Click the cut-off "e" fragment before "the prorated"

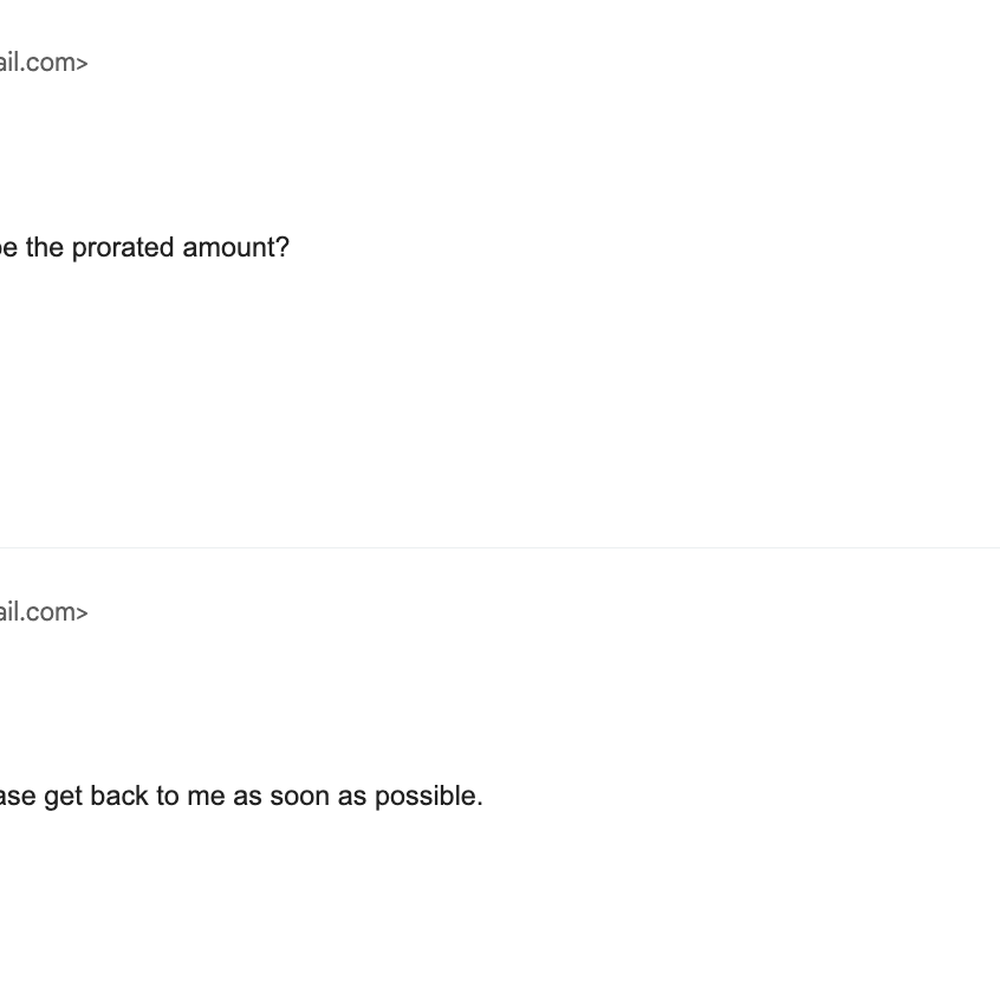[x=9, y=249]
